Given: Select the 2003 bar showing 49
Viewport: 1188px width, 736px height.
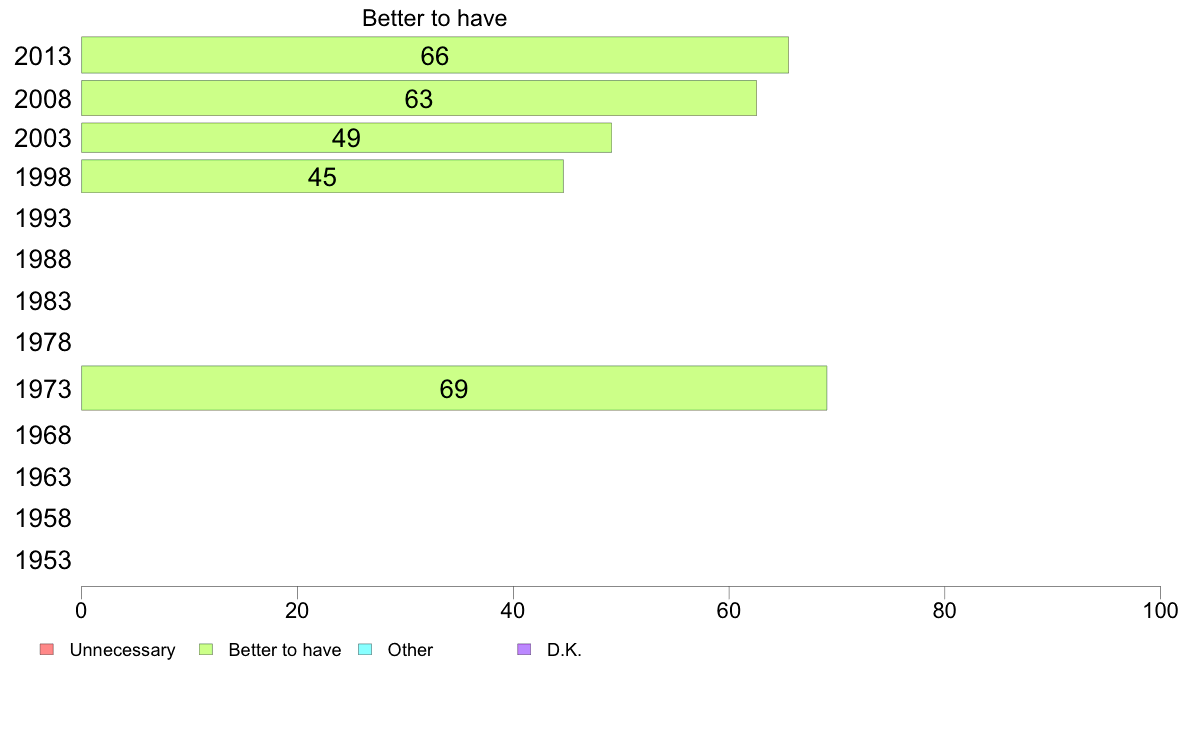Looking at the screenshot, I should [346, 138].
